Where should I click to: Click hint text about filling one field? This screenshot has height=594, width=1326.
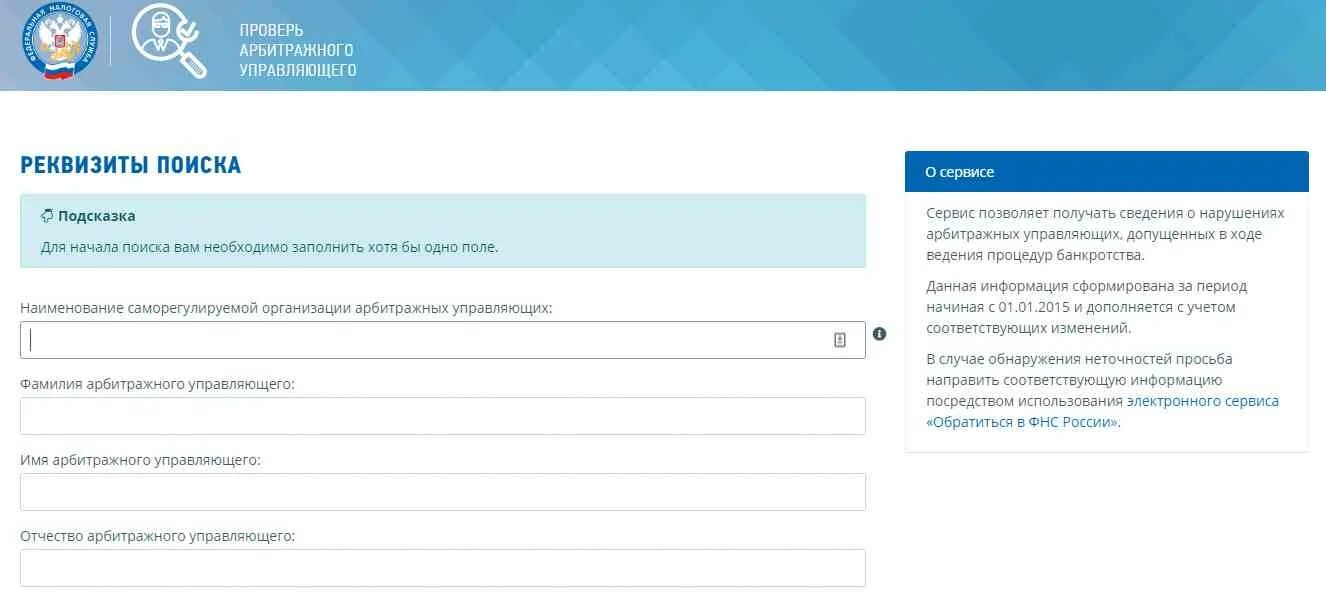coord(269,247)
